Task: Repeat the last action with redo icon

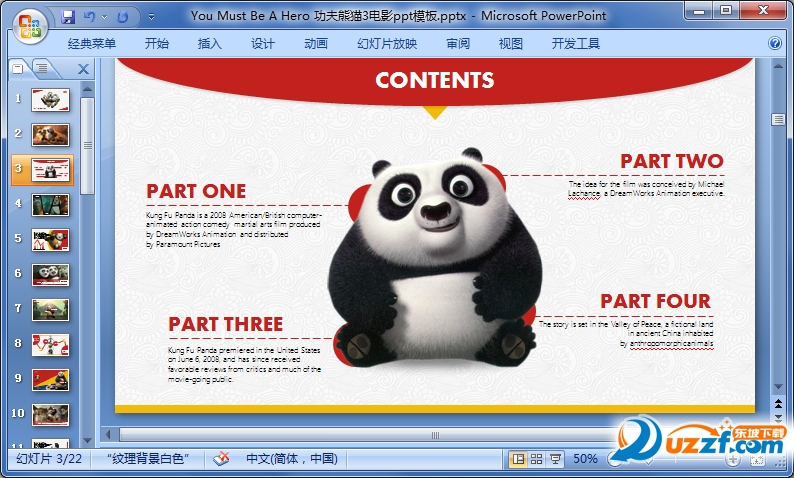Action: pos(122,17)
